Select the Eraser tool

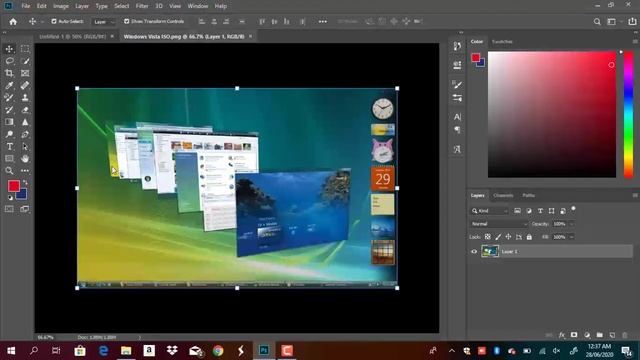(25, 110)
